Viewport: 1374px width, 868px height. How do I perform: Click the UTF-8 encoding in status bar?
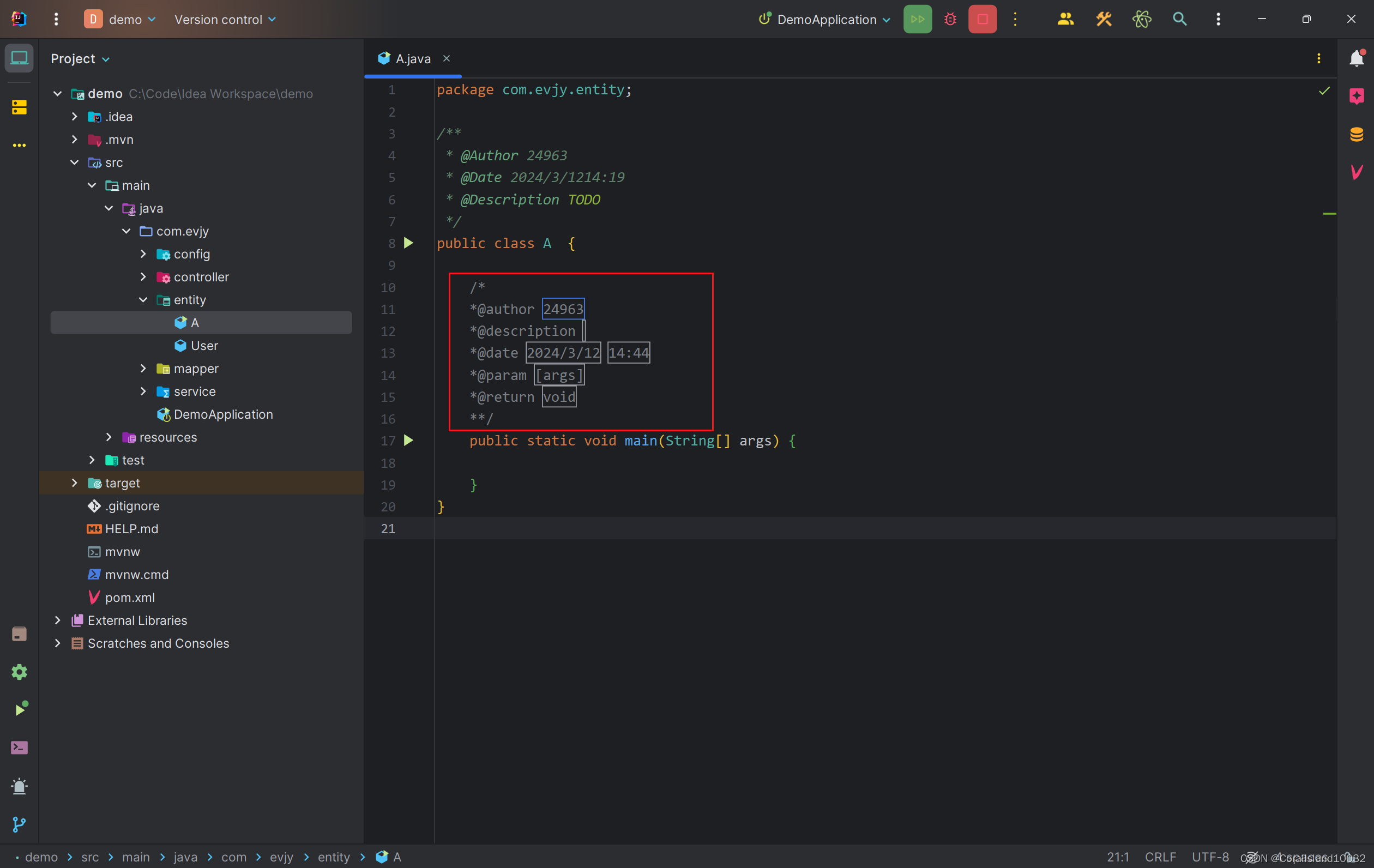pyautogui.click(x=1210, y=857)
